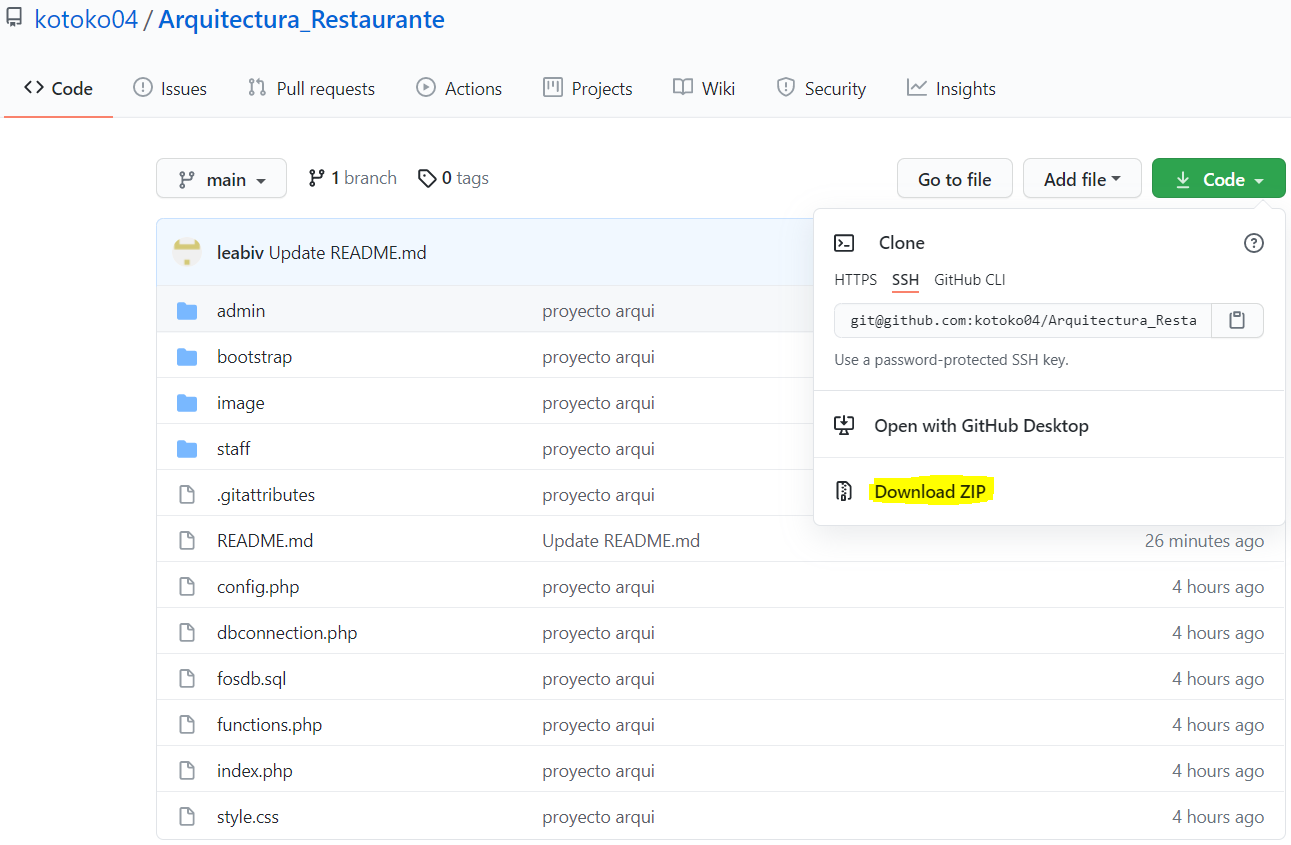This screenshot has width=1291, height=845.
Task: Click the README.md file icon
Action: [187, 540]
